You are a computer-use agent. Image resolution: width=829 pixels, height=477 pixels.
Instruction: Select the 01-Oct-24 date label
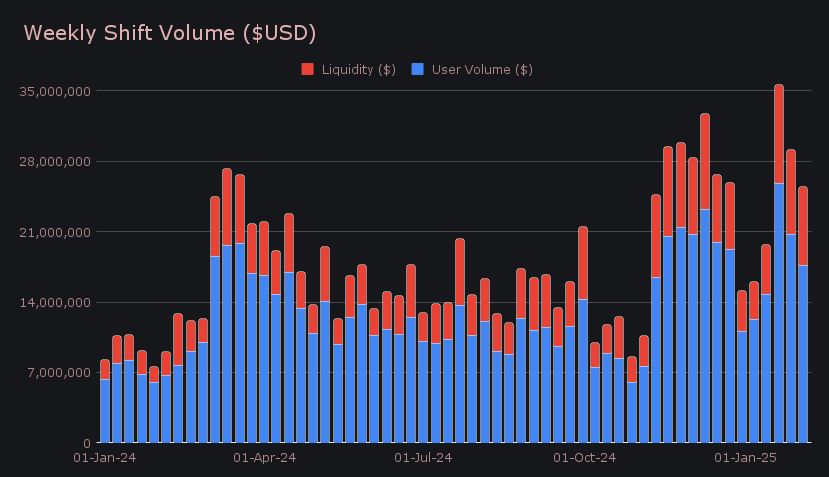(584, 458)
